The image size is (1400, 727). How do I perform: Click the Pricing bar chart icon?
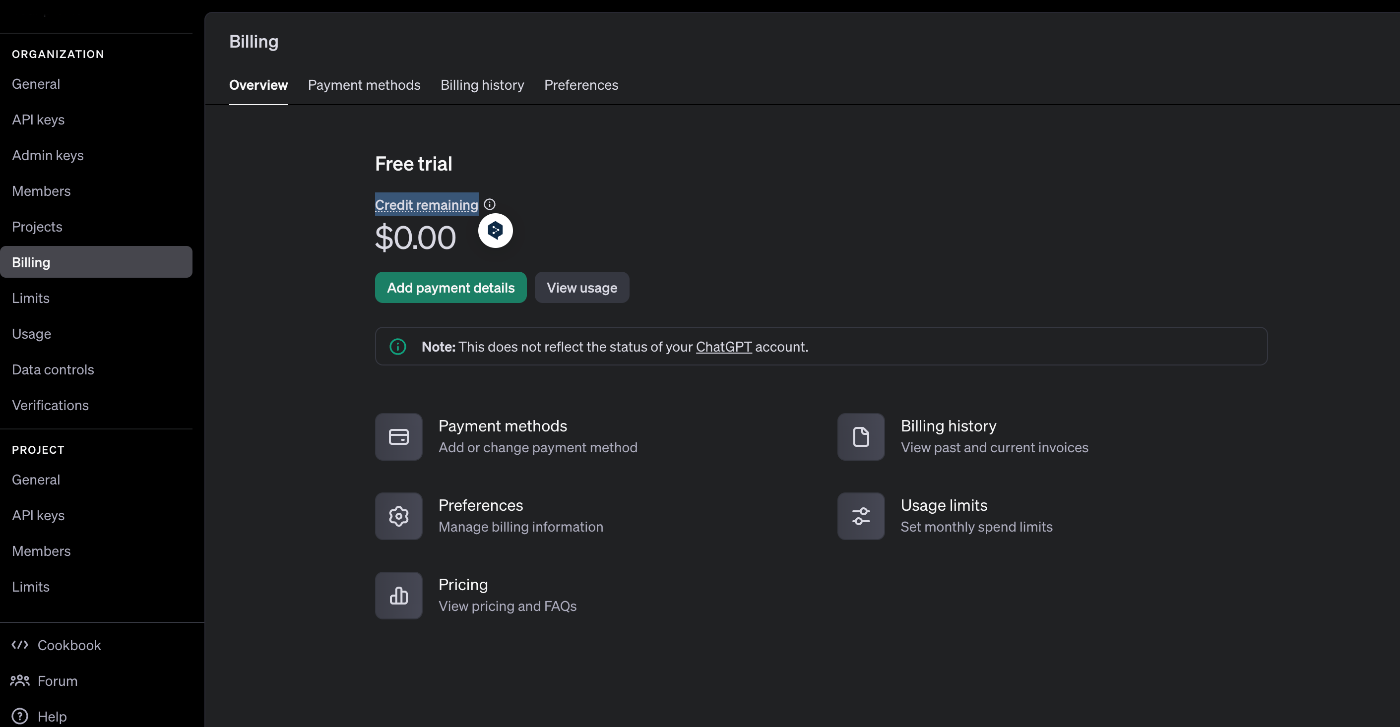pyautogui.click(x=399, y=596)
